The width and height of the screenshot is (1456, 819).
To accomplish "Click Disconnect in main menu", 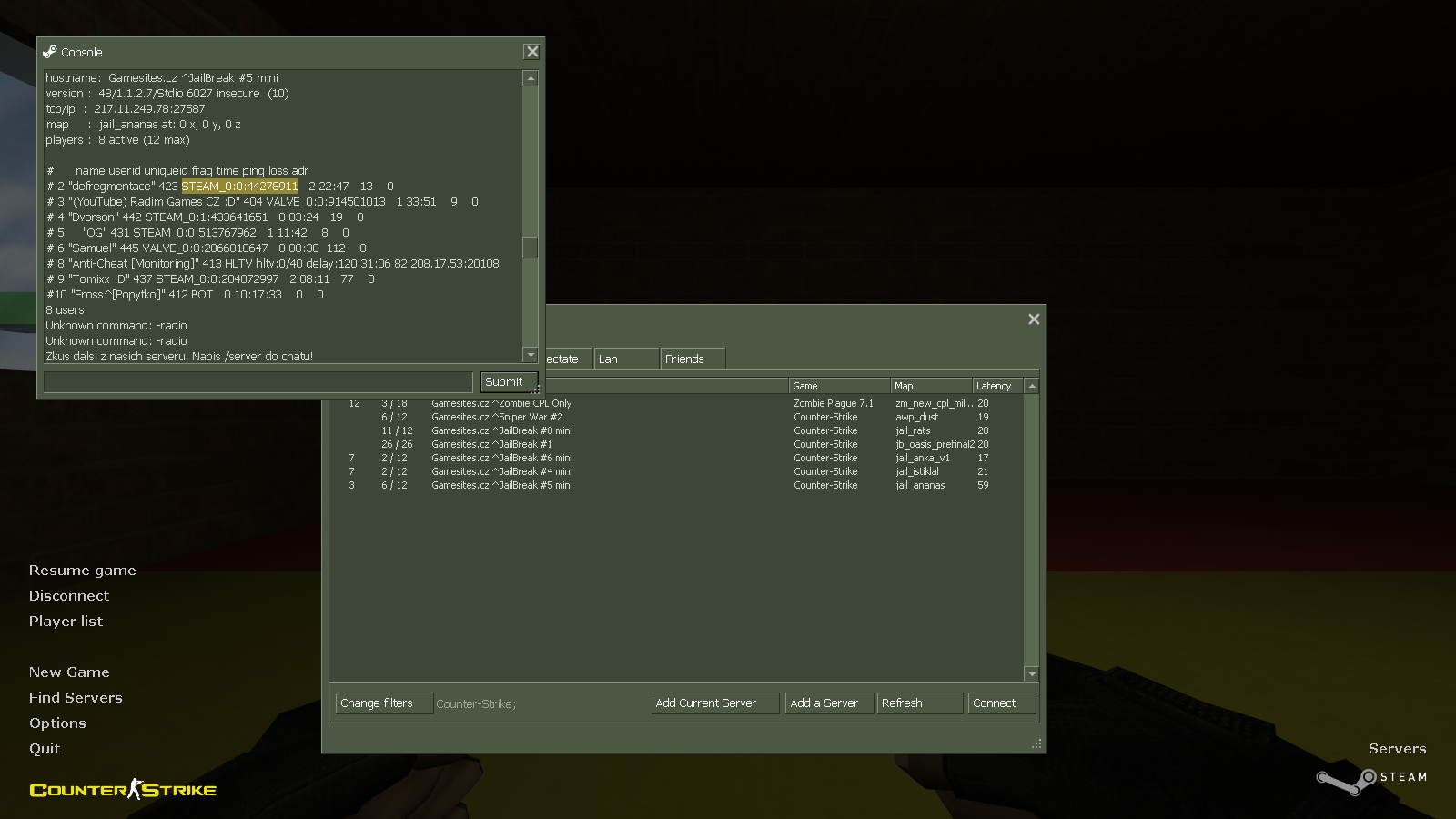I will click(x=69, y=596).
